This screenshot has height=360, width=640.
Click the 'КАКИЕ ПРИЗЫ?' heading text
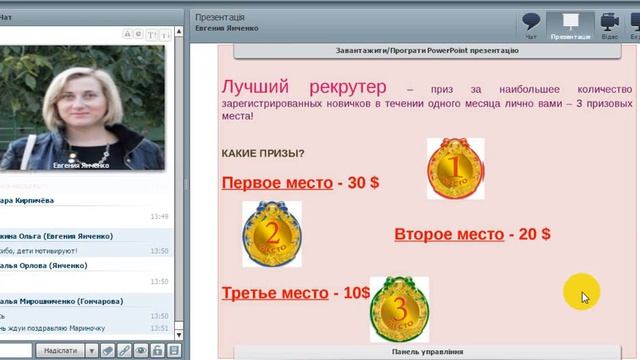[263, 153]
